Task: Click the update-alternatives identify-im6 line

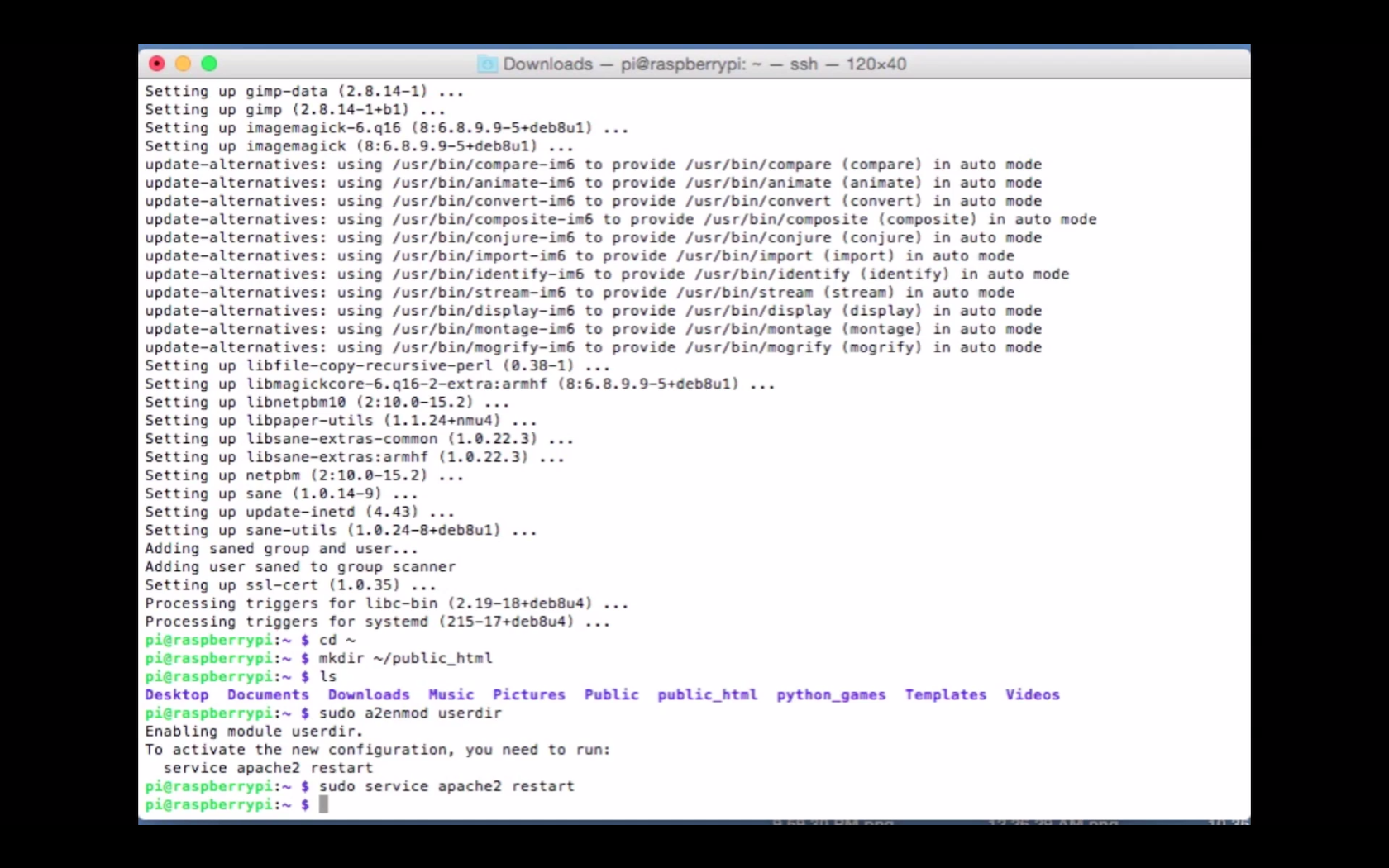Action: pyautogui.click(x=607, y=274)
